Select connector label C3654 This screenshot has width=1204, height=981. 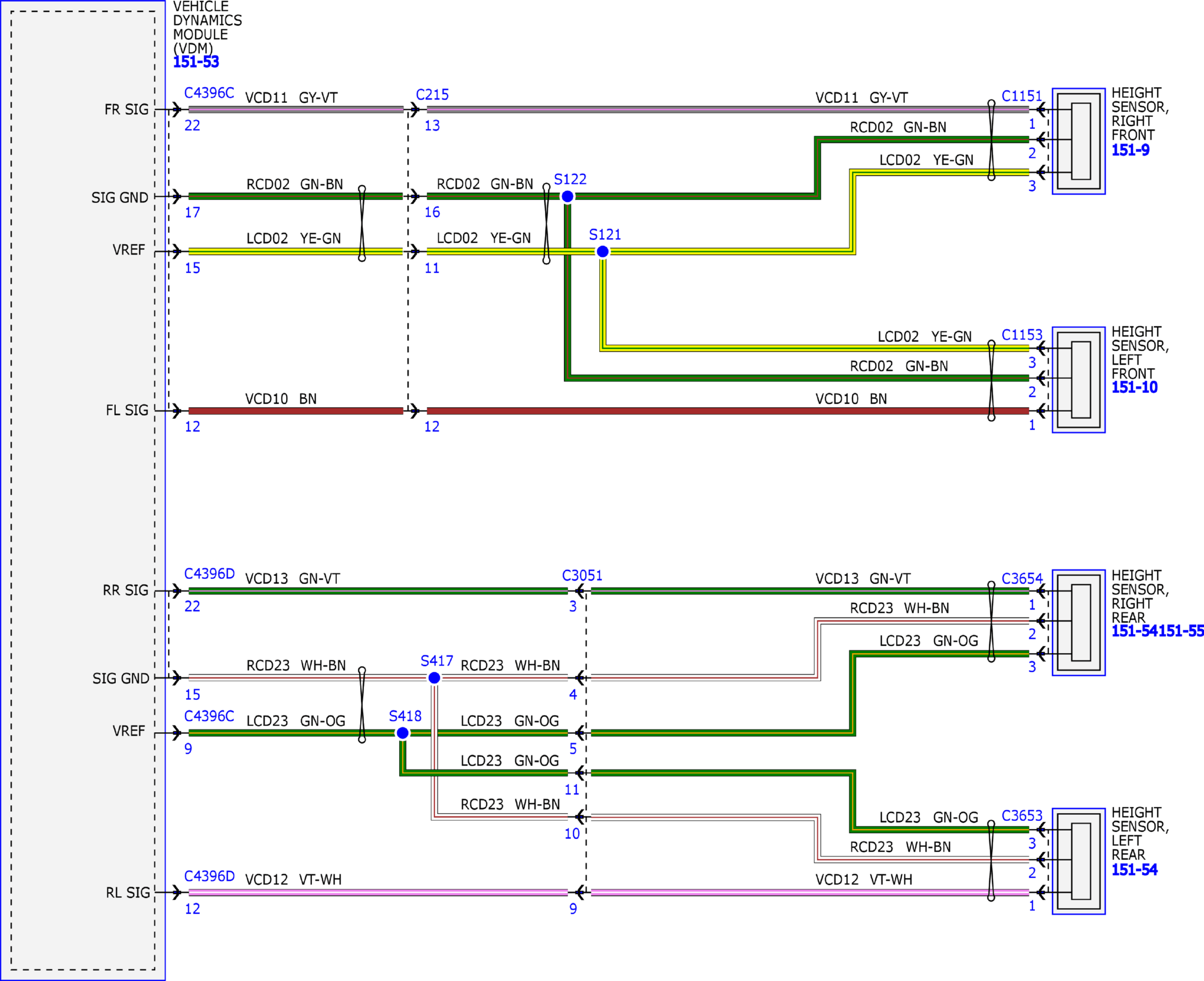click(x=1022, y=579)
